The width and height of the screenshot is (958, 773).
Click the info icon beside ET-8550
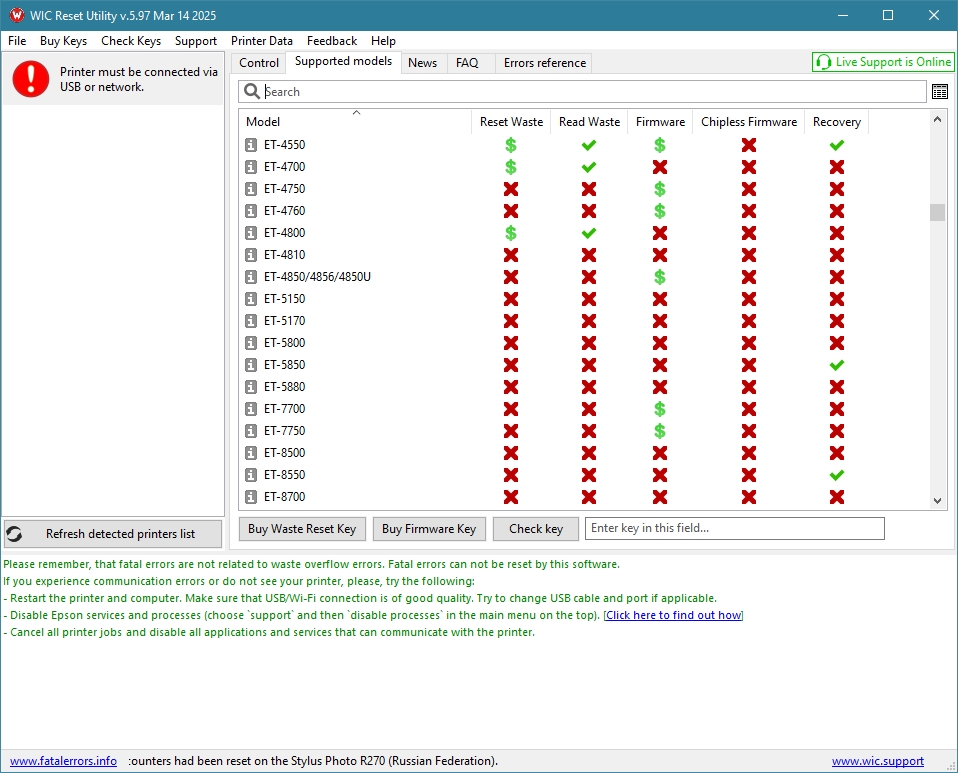point(251,475)
